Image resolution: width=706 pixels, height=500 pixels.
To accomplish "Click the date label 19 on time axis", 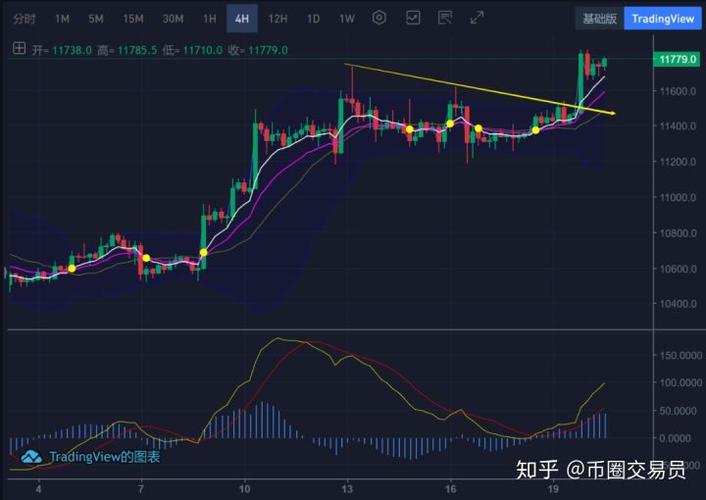I will 553,489.
